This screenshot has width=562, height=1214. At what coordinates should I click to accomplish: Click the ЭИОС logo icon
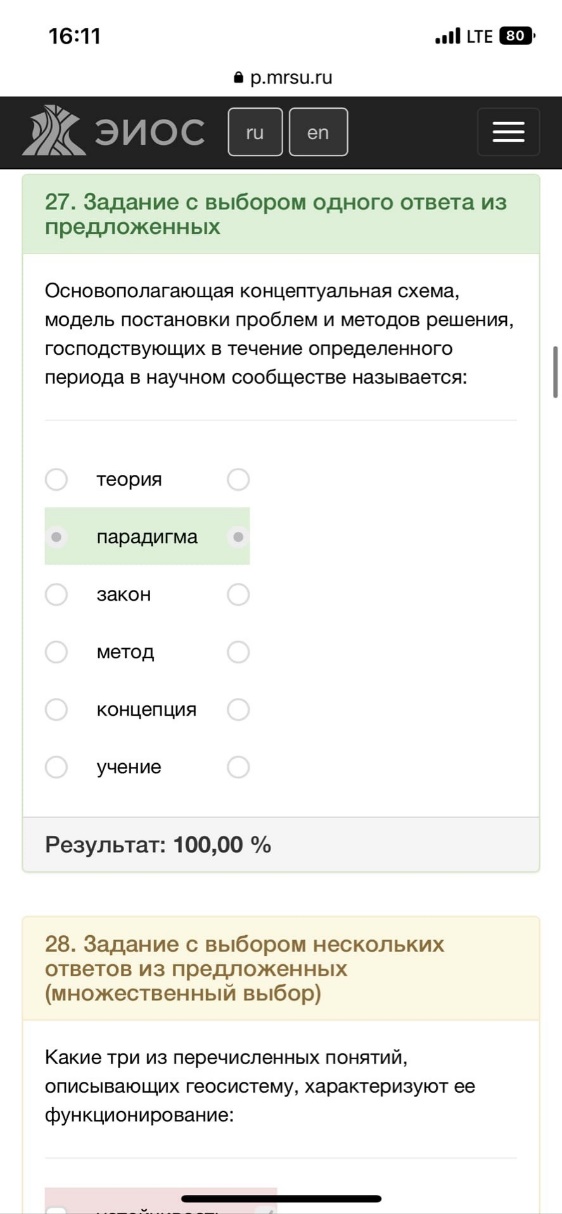click(x=54, y=132)
